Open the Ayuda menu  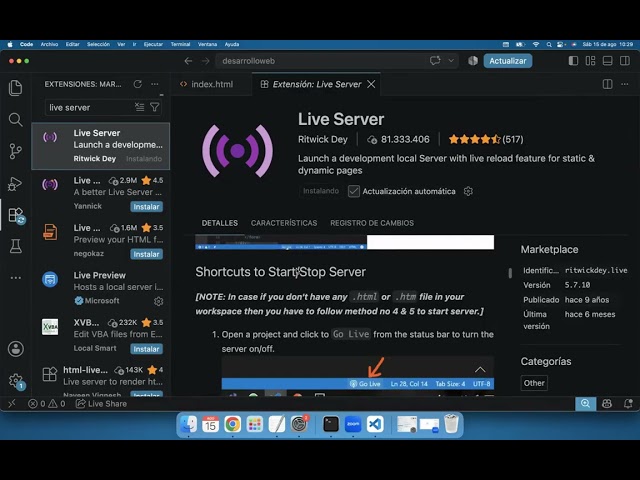pyautogui.click(x=232, y=44)
